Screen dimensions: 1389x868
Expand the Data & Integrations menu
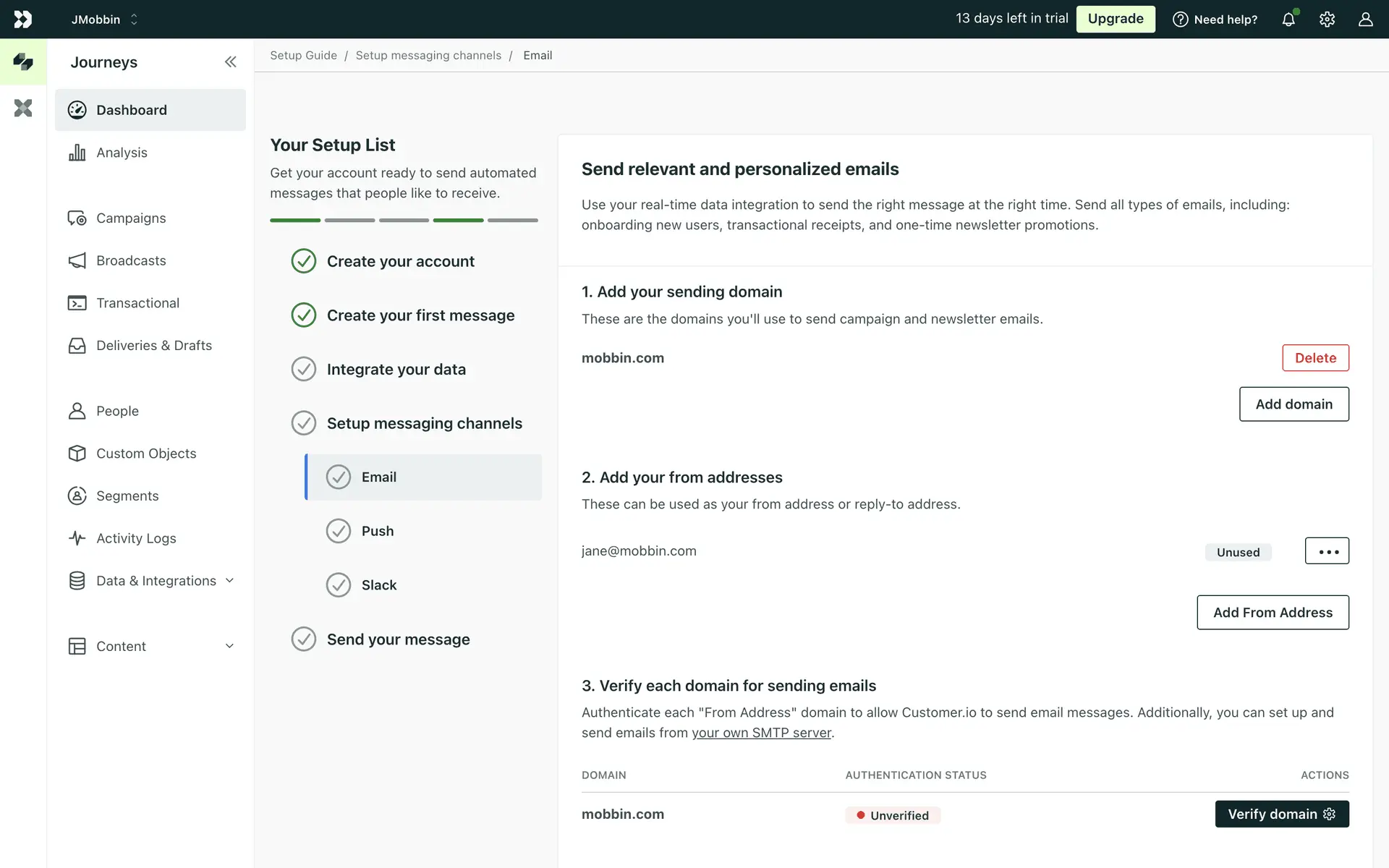[x=229, y=581]
